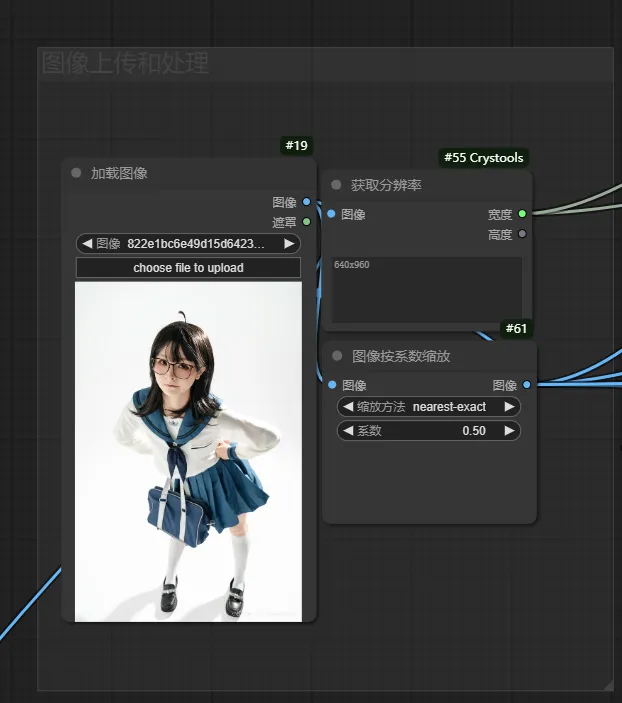Switch 缩放方法 to next option with right arrow
Screen dimensions: 622x703
pos(509,407)
